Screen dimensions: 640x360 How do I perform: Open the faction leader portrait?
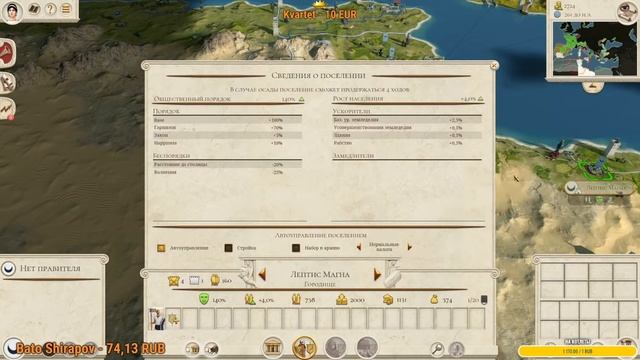click(12, 11)
